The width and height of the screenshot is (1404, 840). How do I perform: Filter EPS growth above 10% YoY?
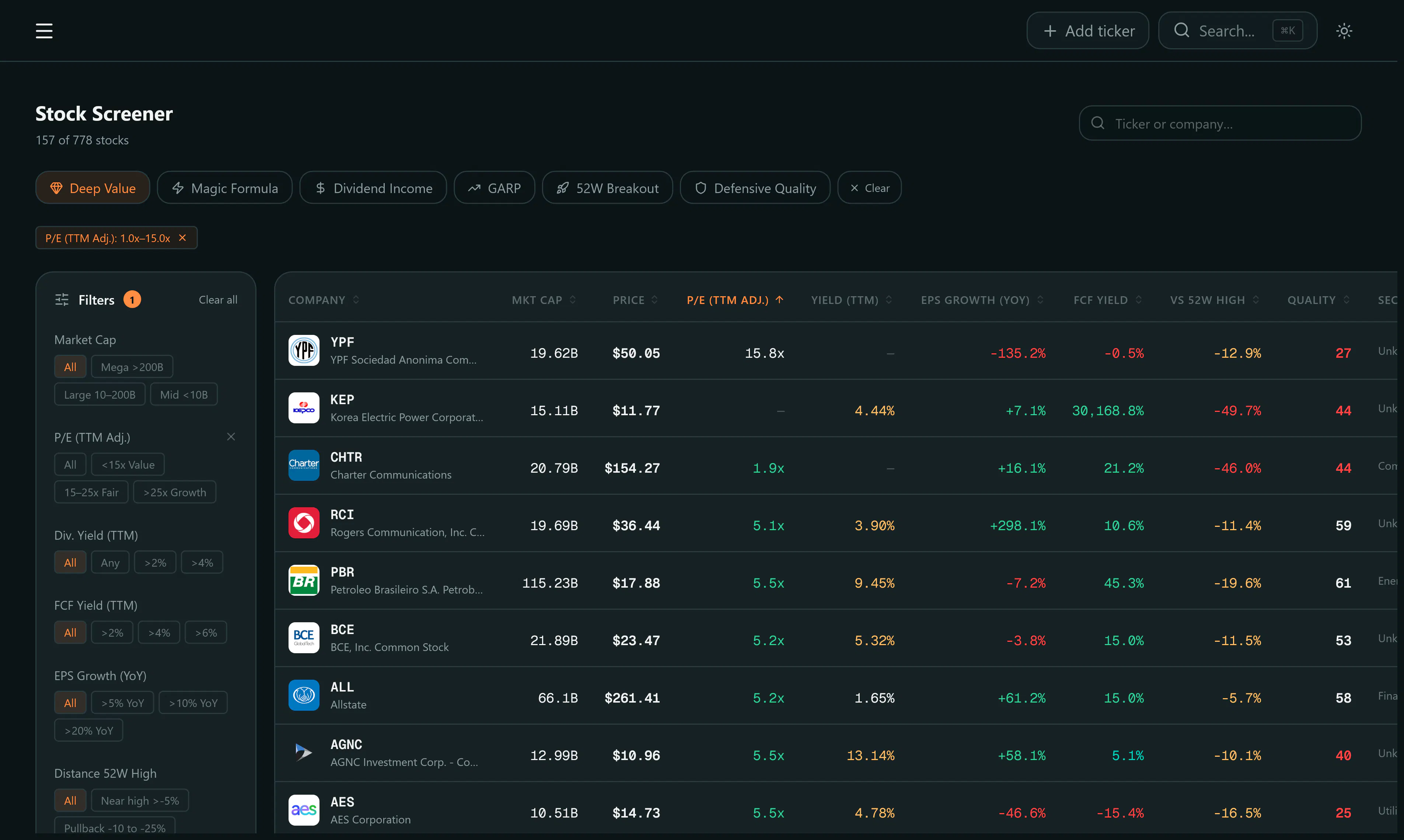point(193,703)
